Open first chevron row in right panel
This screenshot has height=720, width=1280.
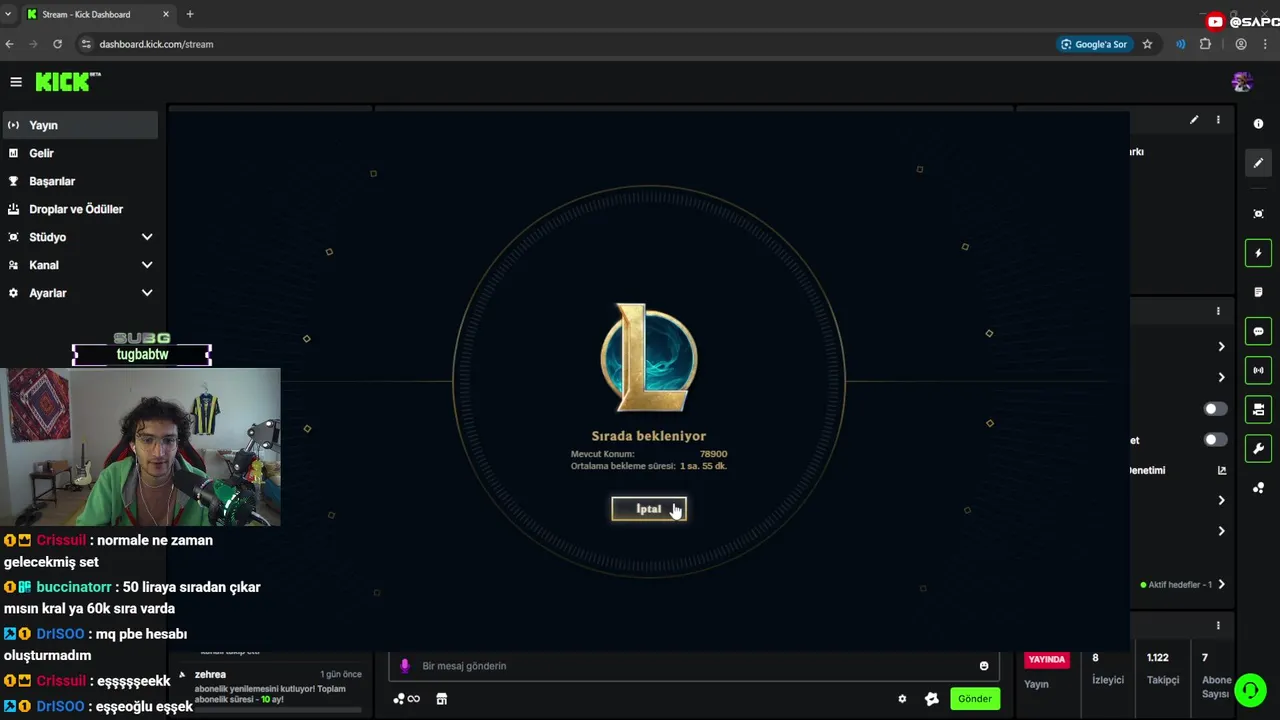point(1221,346)
